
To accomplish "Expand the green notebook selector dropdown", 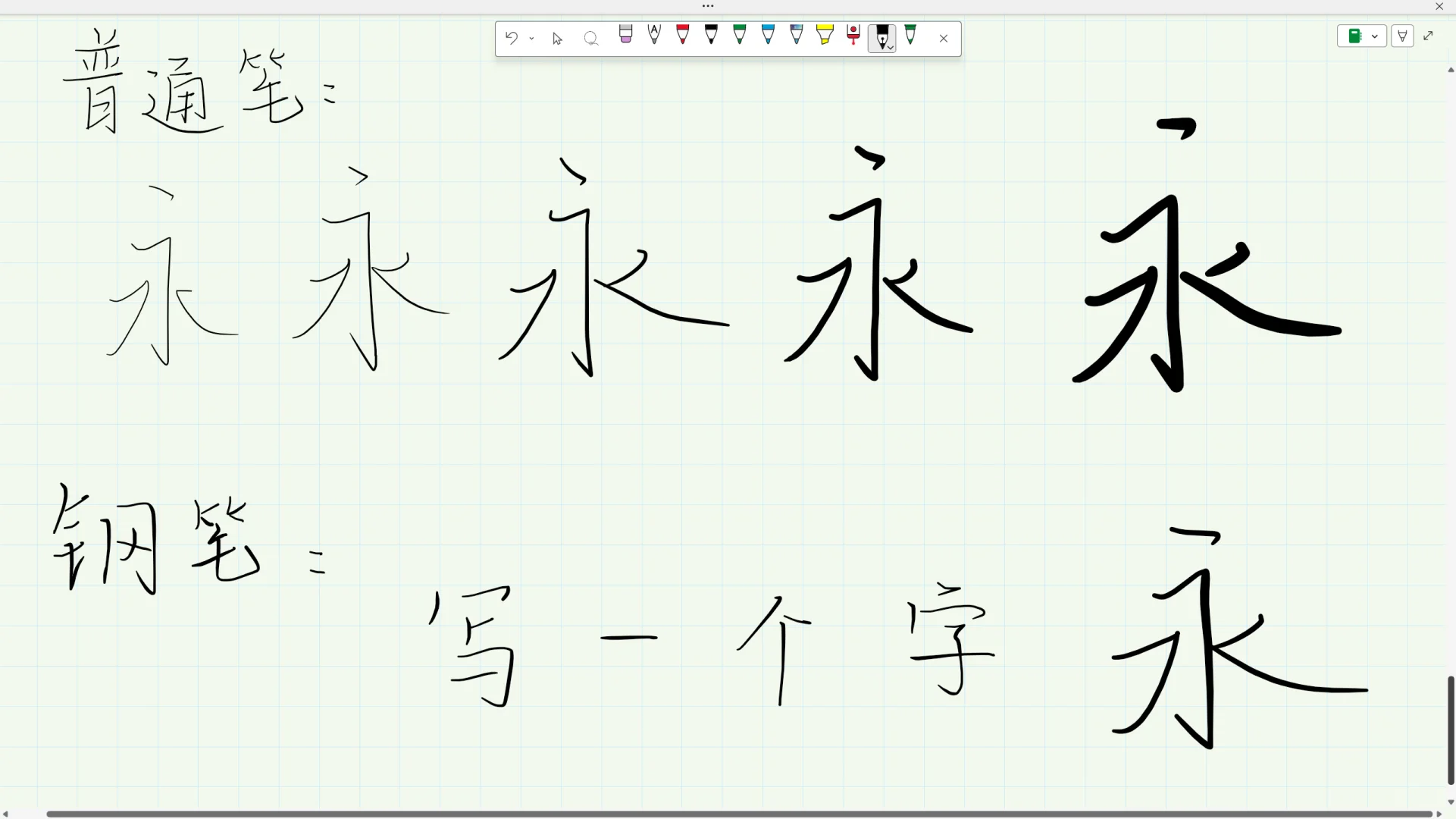I will [x=1374, y=36].
